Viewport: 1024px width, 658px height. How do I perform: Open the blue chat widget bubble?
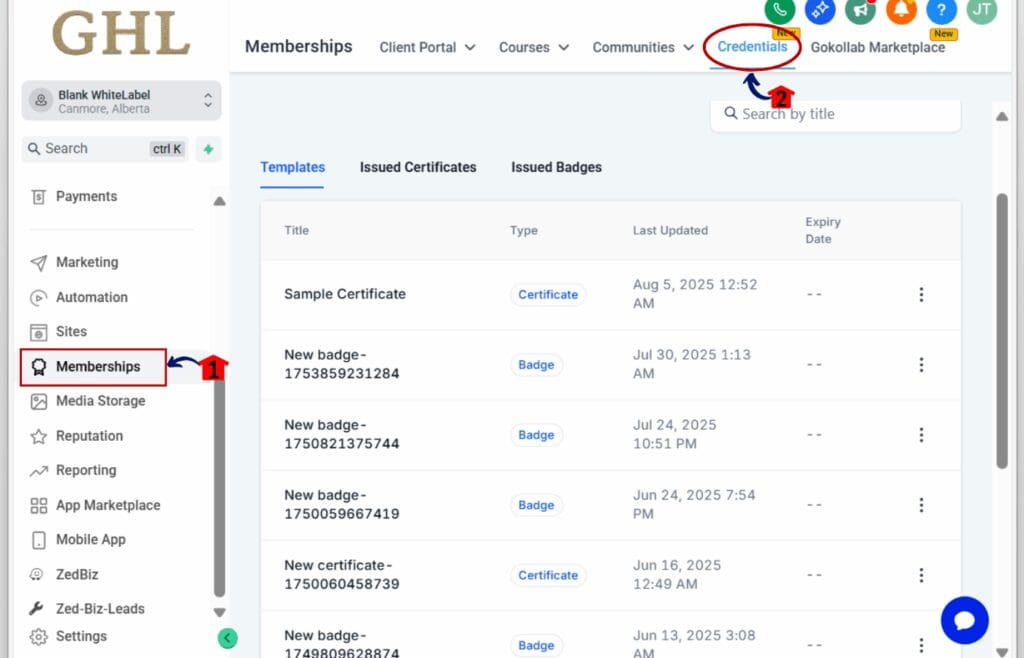[965, 620]
